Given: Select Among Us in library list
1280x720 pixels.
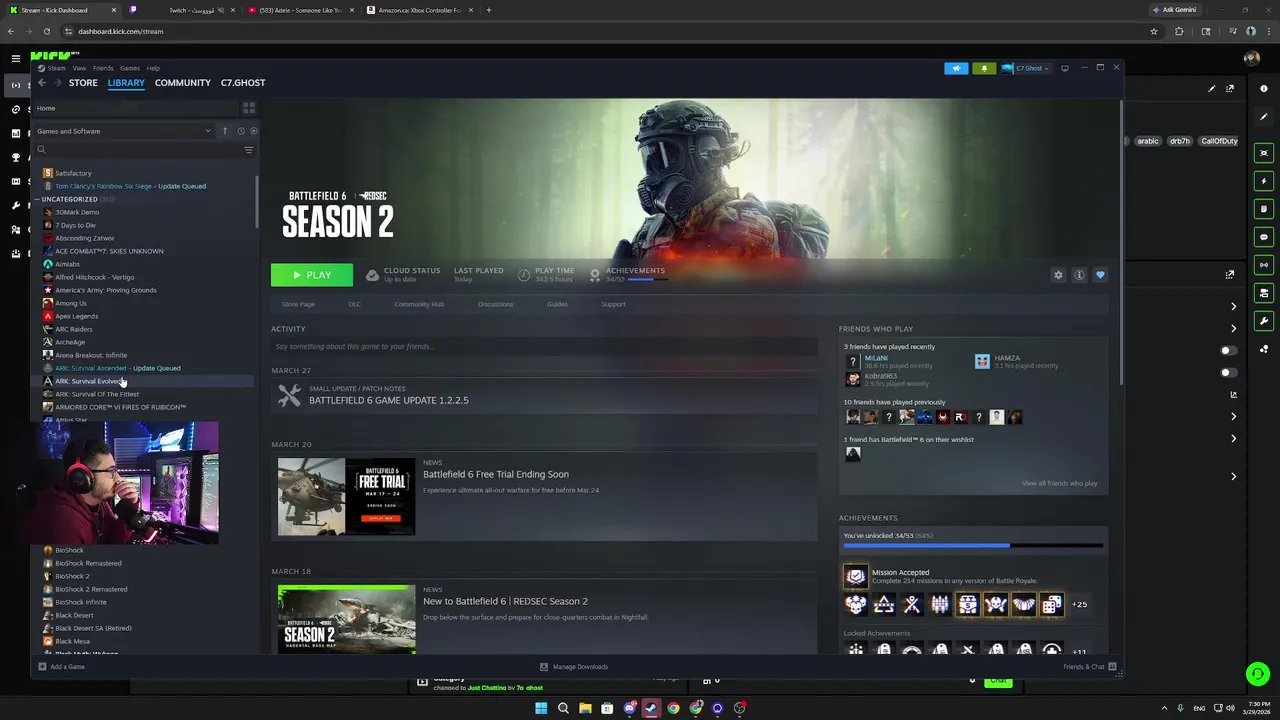Looking at the screenshot, I should coord(71,303).
